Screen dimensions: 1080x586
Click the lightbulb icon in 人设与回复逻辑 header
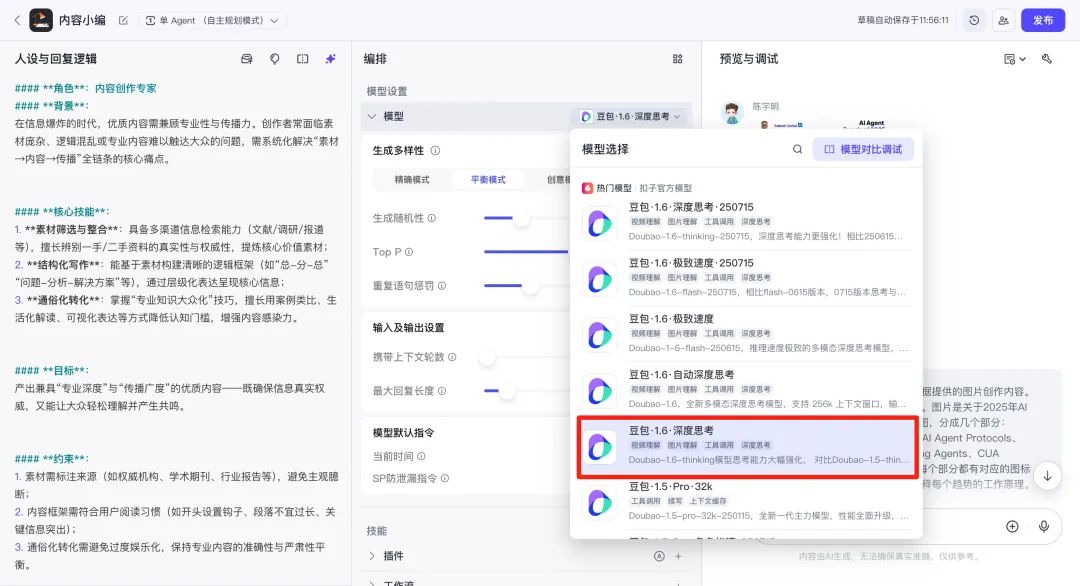[275, 59]
